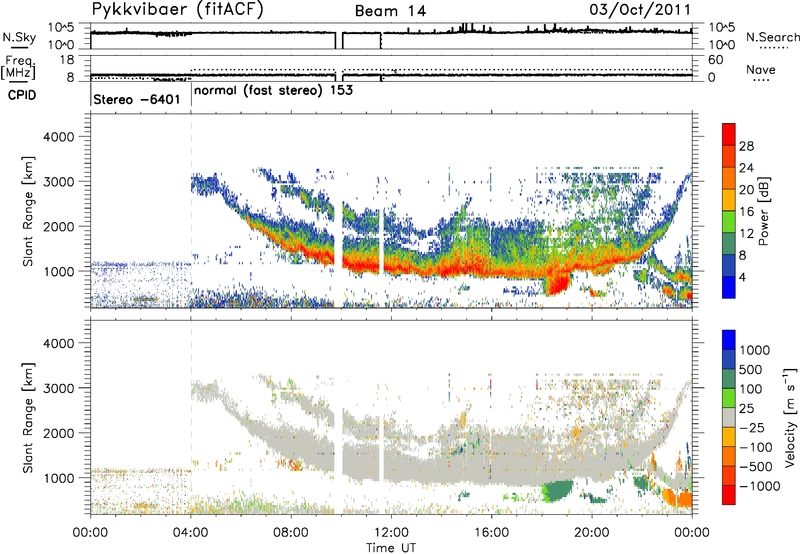
Task: Click the Power [dB] colorbar label
Action: tap(763, 211)
